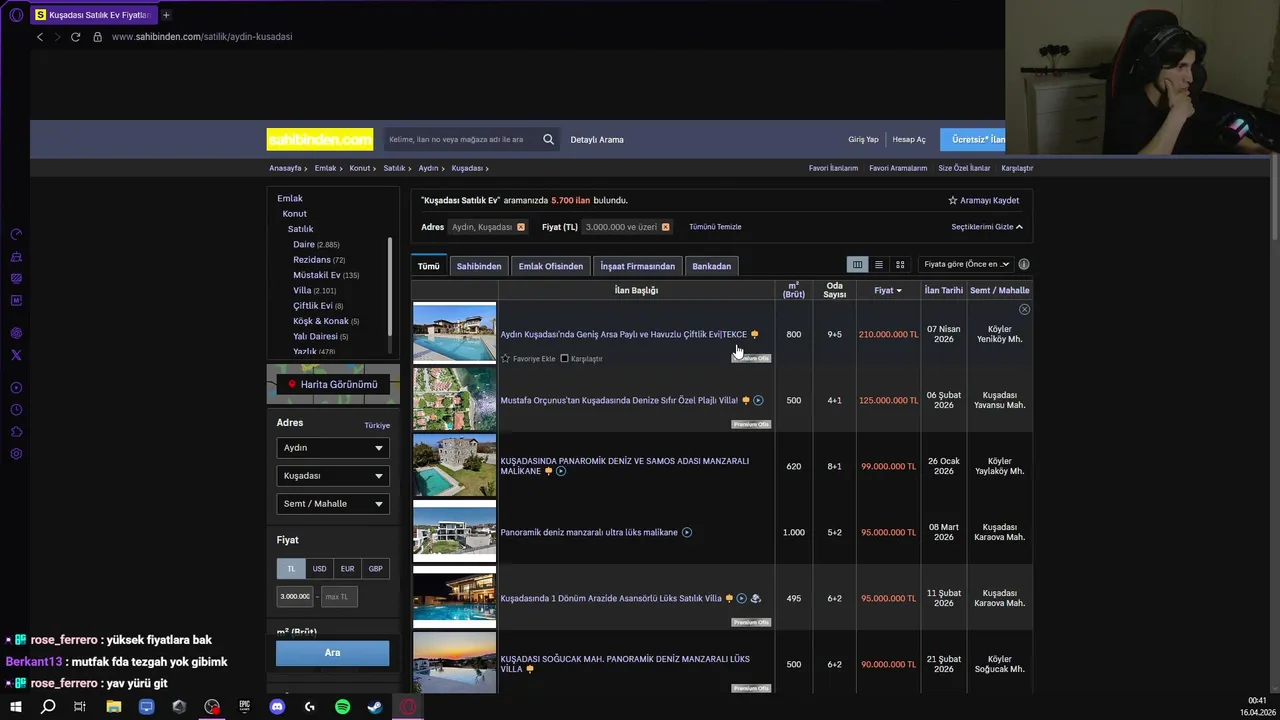Go back with the browser back arrow
This screenshot has width=1280, height=720.
click(40, 37)
